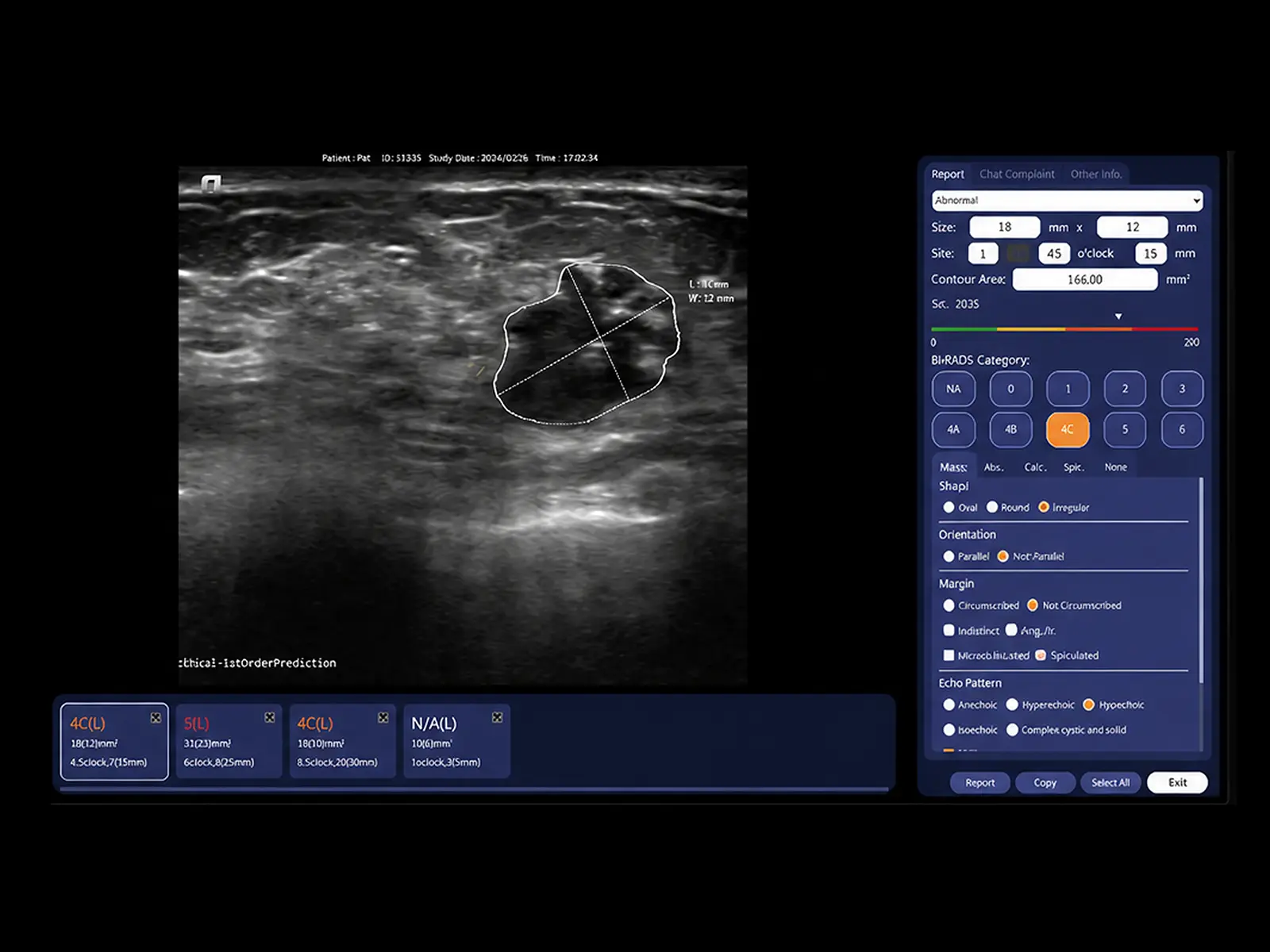Viewport: 1270px width, 952px height.
Task: Select the None tab
Action: point(1115,467)
